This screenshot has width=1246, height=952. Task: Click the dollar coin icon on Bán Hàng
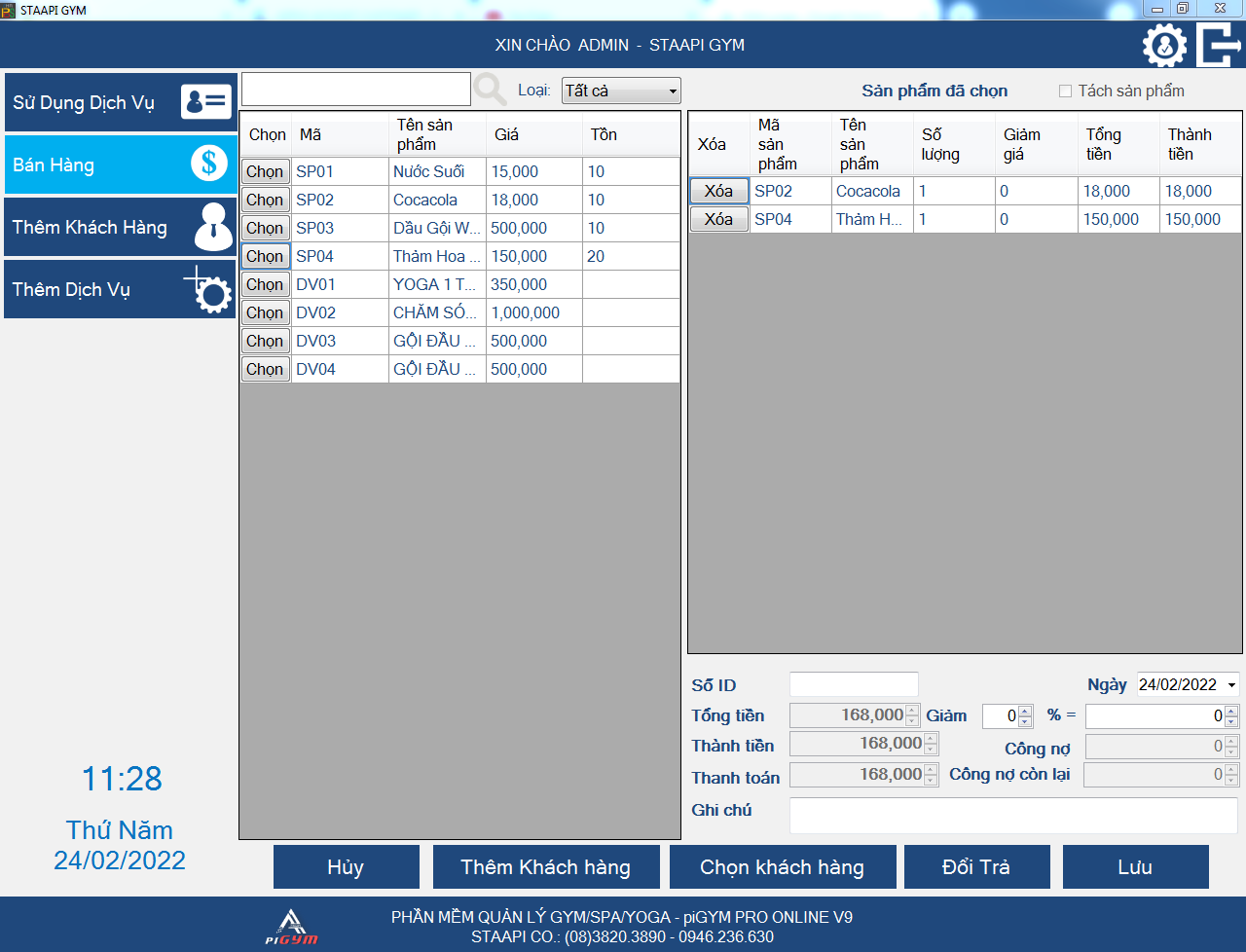pos(208,164)
